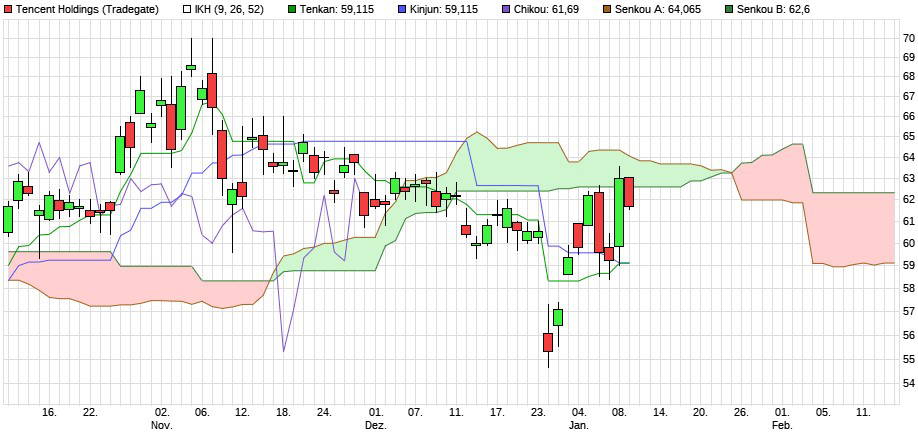
Task: Select the Senkou B: 62,6 legend label
Action: 773,9
